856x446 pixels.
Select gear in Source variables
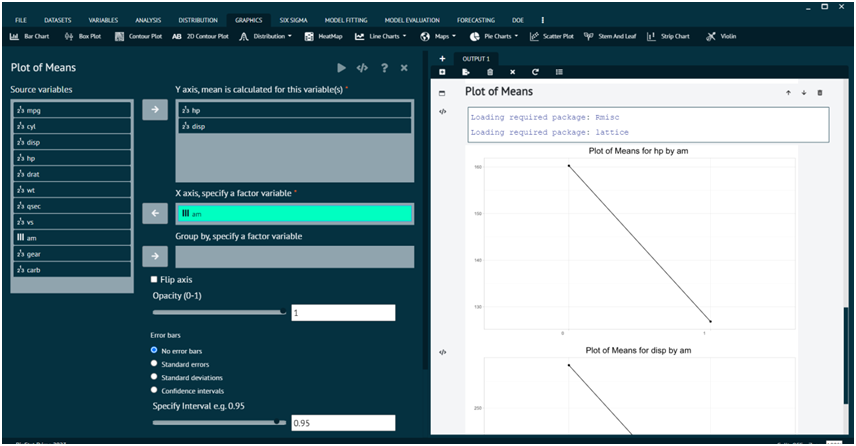(72, 254)
